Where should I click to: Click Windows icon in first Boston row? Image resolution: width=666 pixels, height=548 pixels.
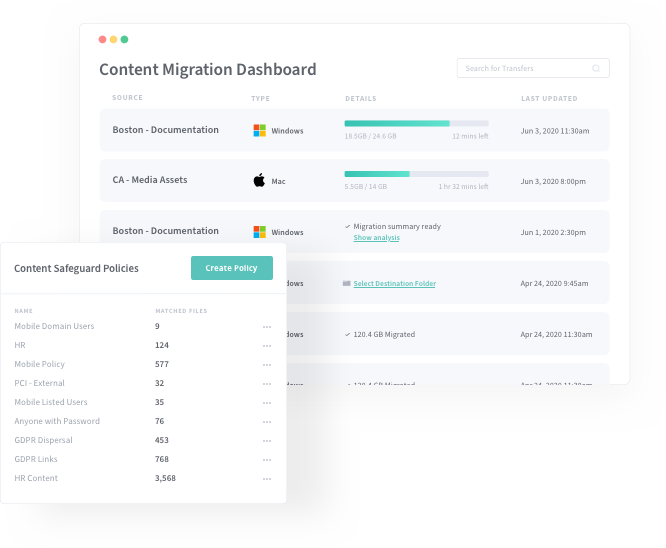click(x=259, y=130)
